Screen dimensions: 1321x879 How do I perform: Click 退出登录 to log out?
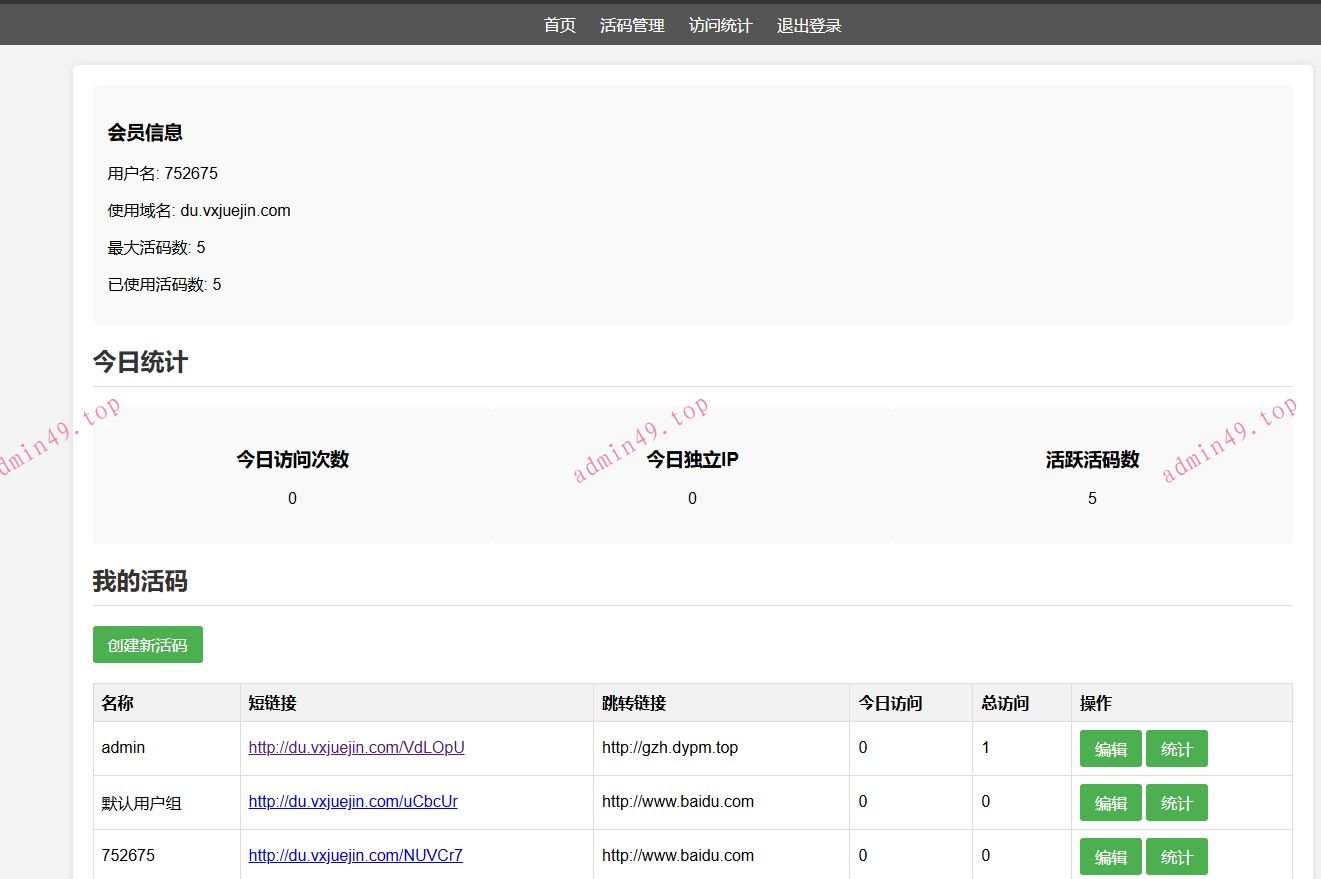pyautogui.click(x=809, y=26)
